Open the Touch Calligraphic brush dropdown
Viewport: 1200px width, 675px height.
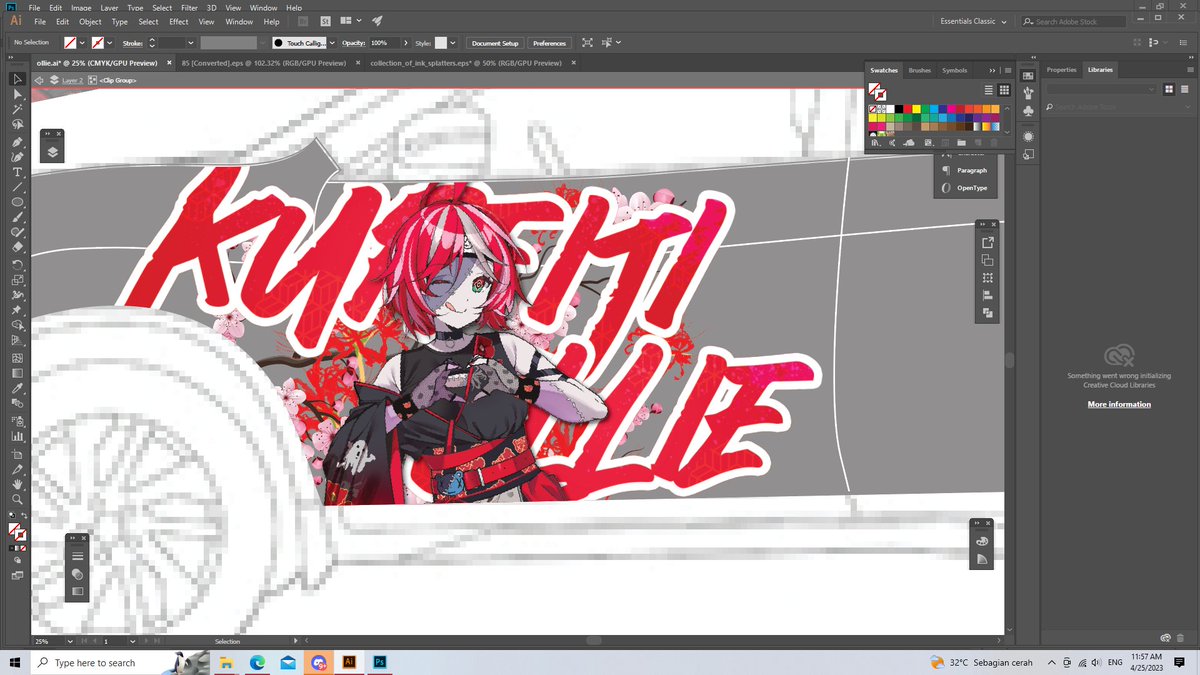(x=332, y=43)
